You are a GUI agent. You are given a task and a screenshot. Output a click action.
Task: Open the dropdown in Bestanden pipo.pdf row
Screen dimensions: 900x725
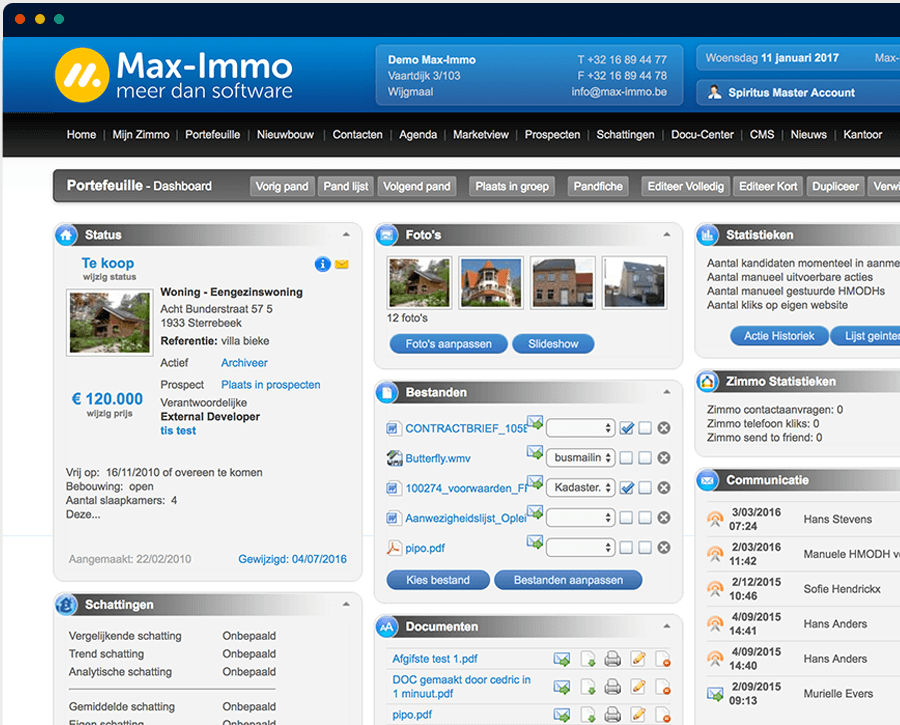580,547
